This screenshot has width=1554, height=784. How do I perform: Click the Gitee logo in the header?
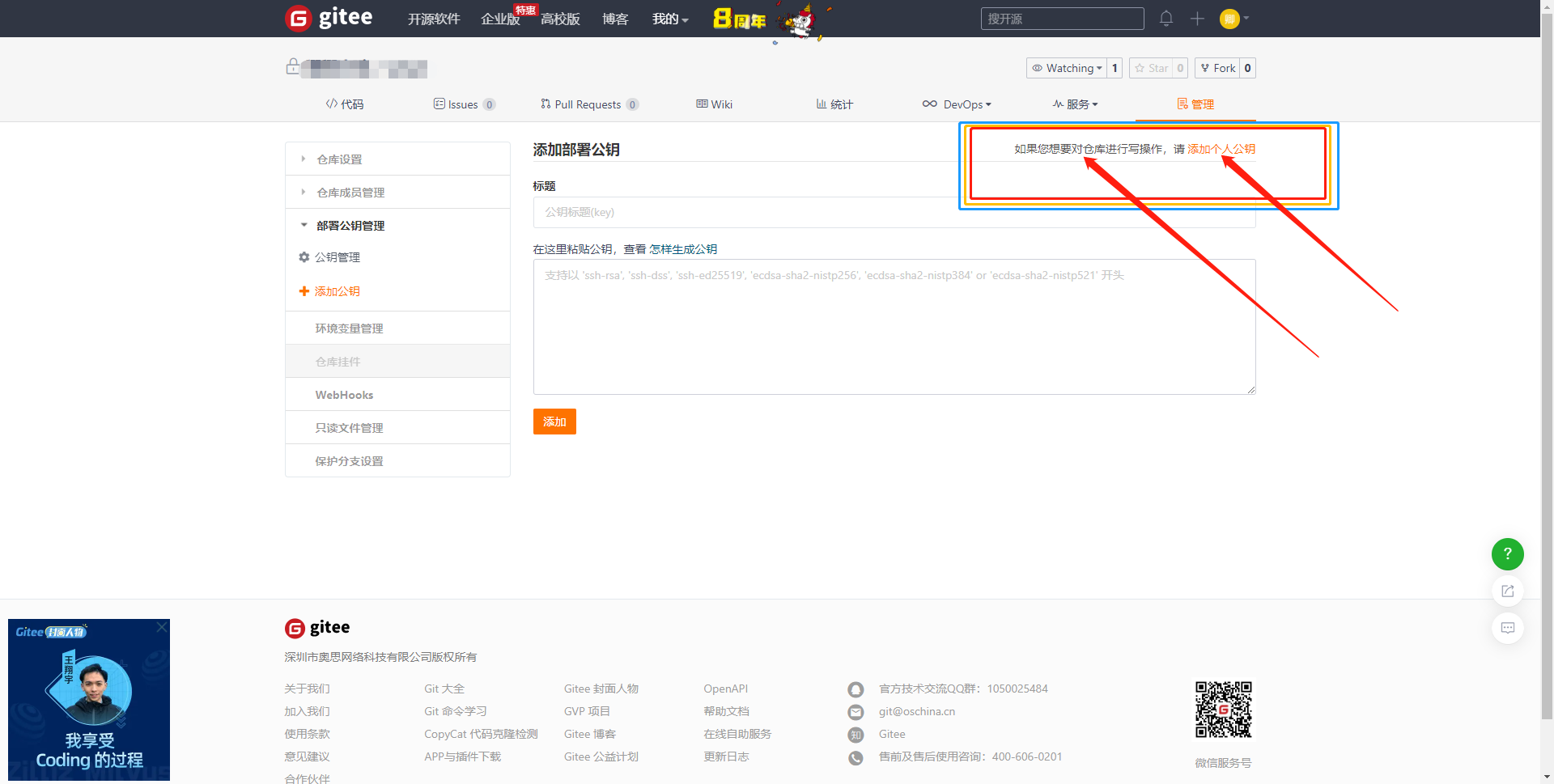pyautogui.click(x=329, y=18)
